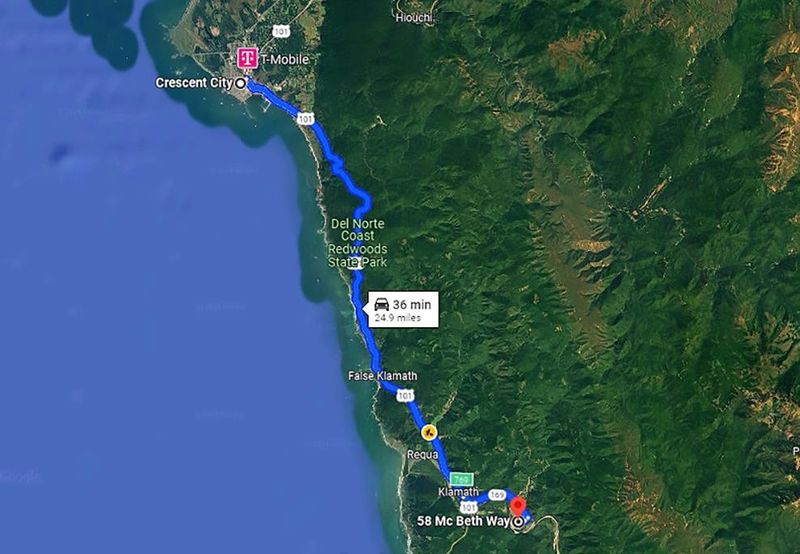Select the Hiouchi place label
The image size is (800, 554).
point(414,18)
